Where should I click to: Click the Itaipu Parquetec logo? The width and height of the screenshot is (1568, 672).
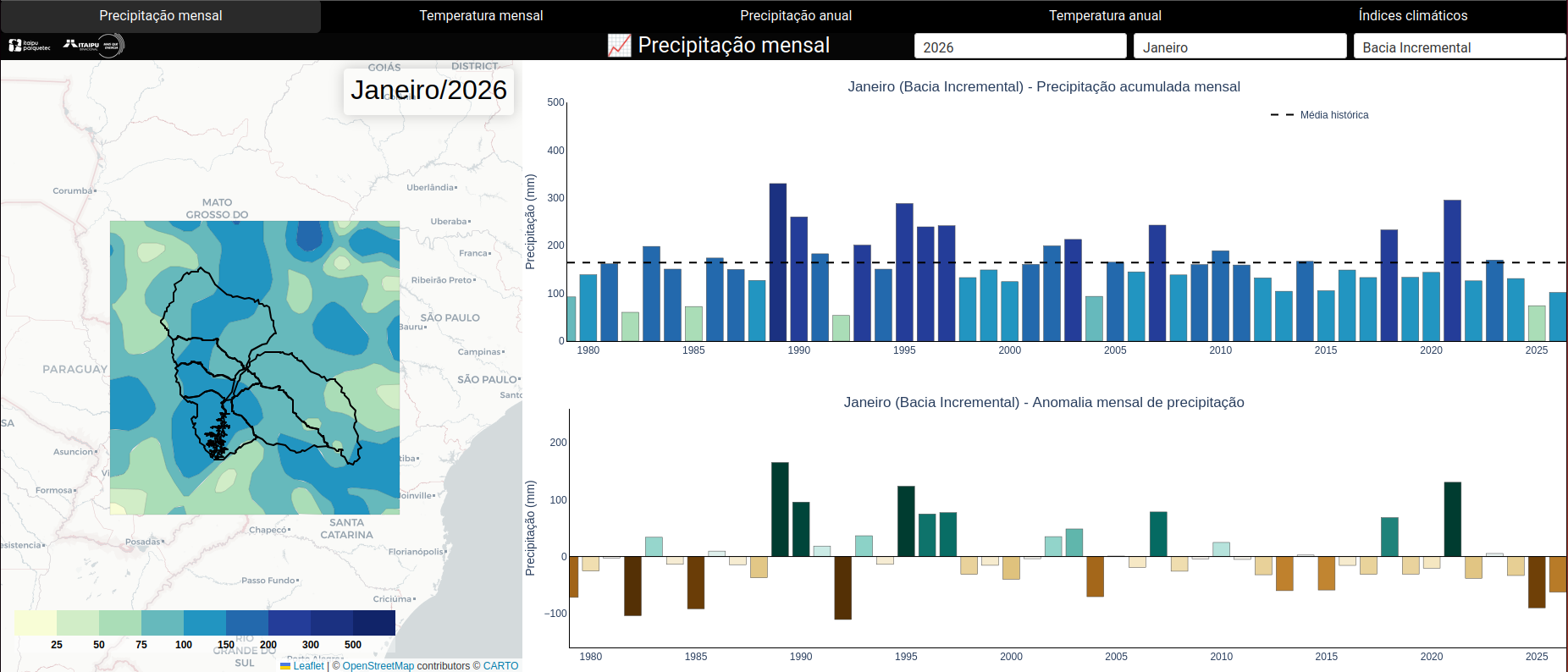[29, 46]
